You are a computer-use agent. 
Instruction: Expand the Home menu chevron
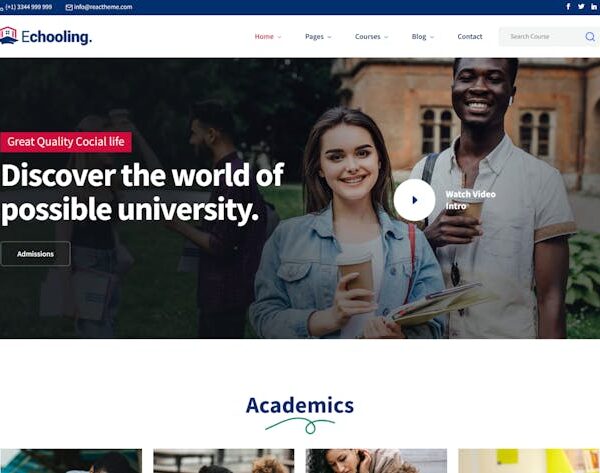click(x=279, y=37)
